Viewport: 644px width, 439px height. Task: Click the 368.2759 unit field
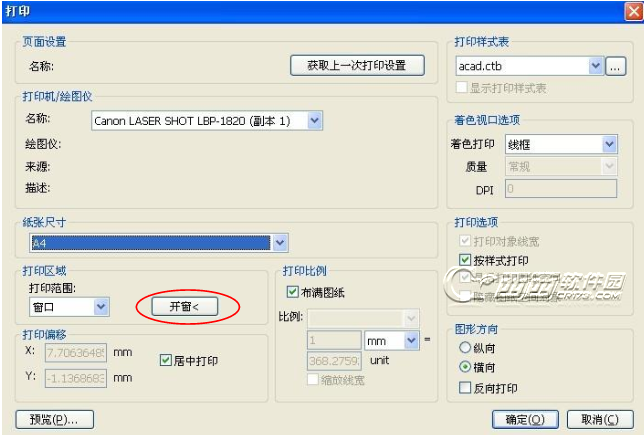334,361
